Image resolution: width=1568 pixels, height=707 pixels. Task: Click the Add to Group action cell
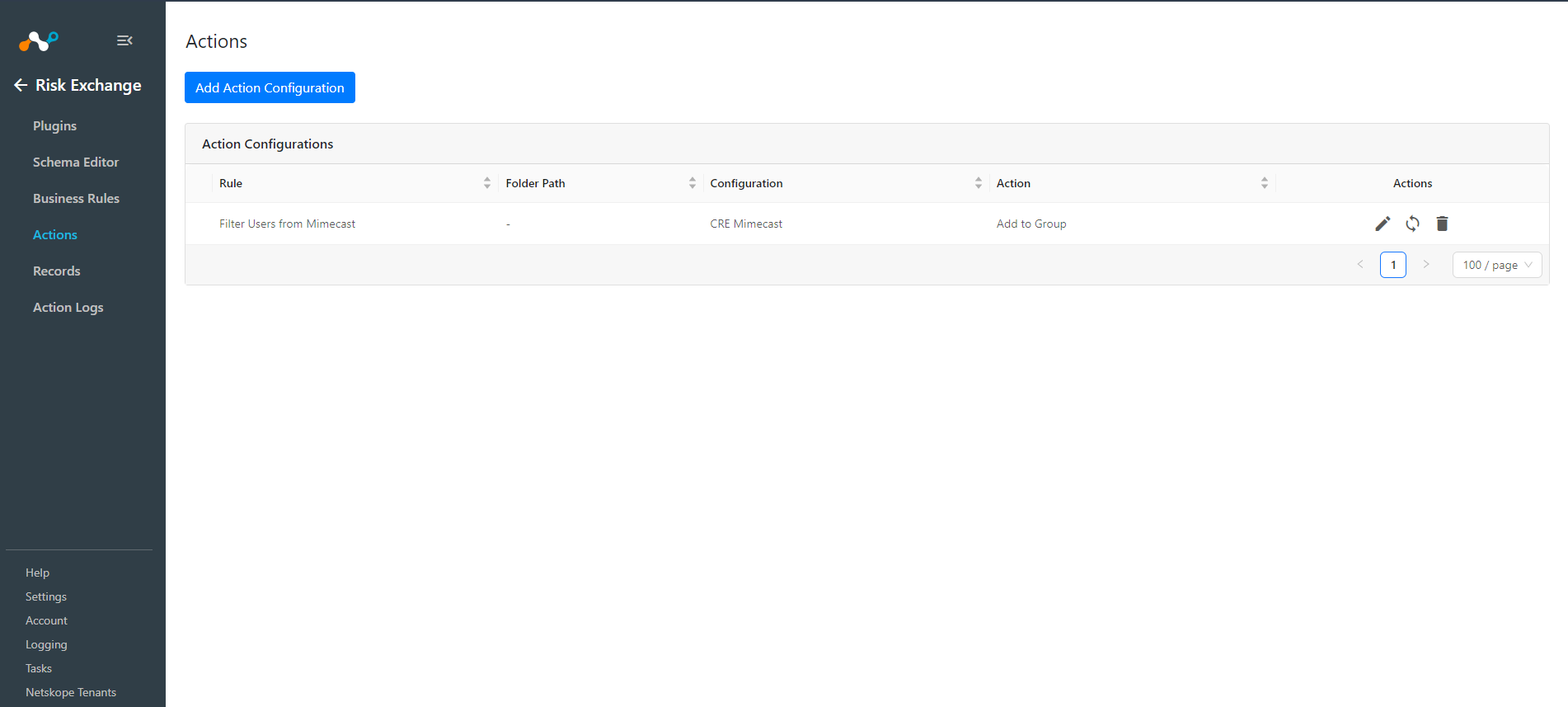[1031, 224]
